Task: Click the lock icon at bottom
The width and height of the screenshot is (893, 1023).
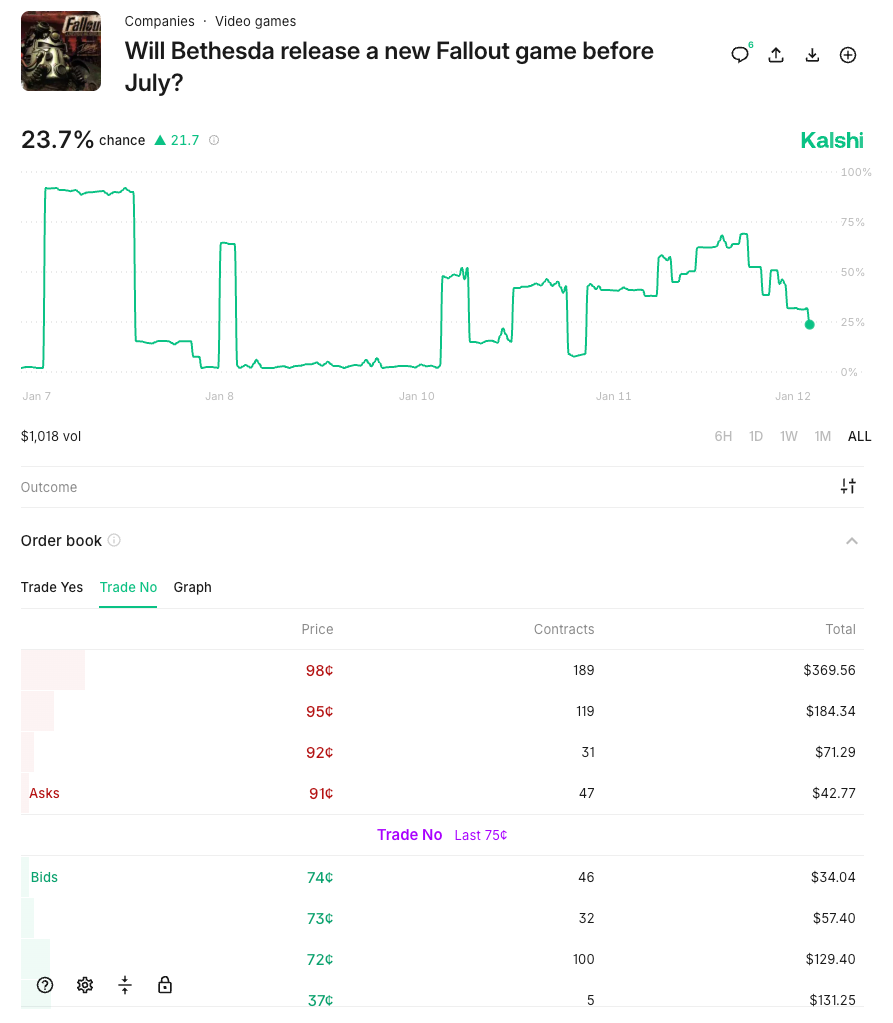Action: (x=165, y=985)
